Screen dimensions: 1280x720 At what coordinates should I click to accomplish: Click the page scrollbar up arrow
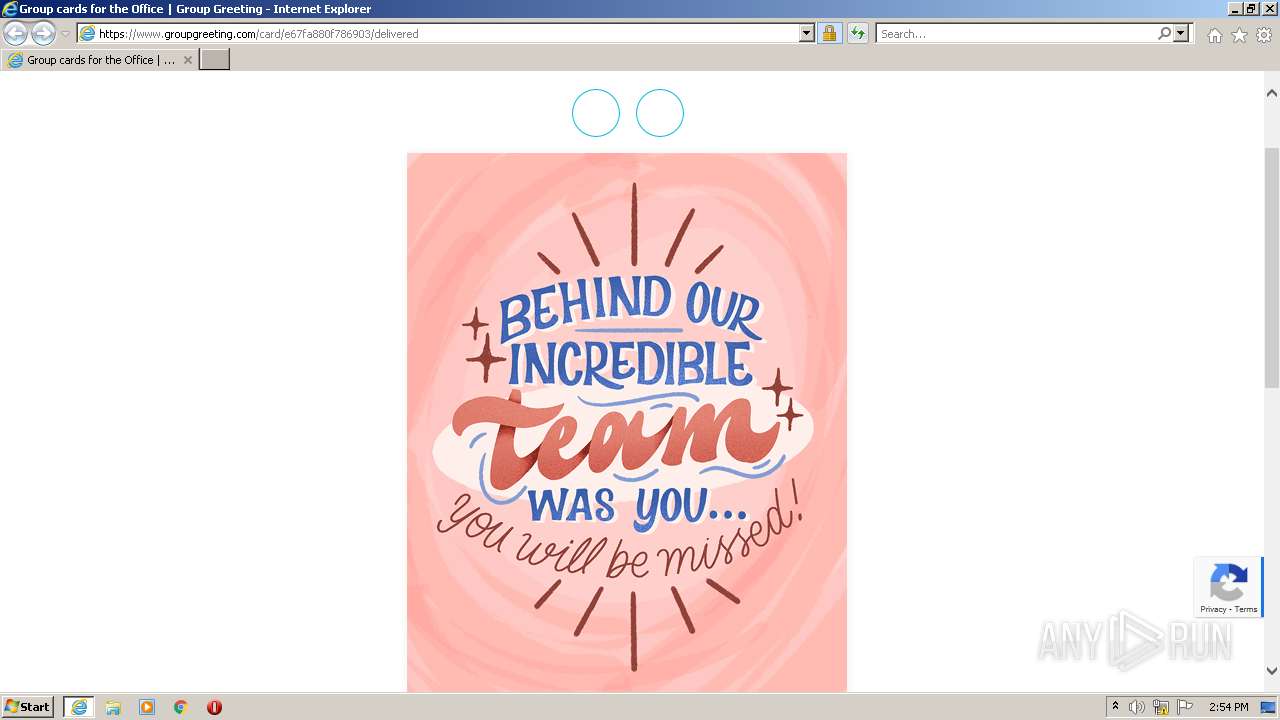tap(1272, 93)
